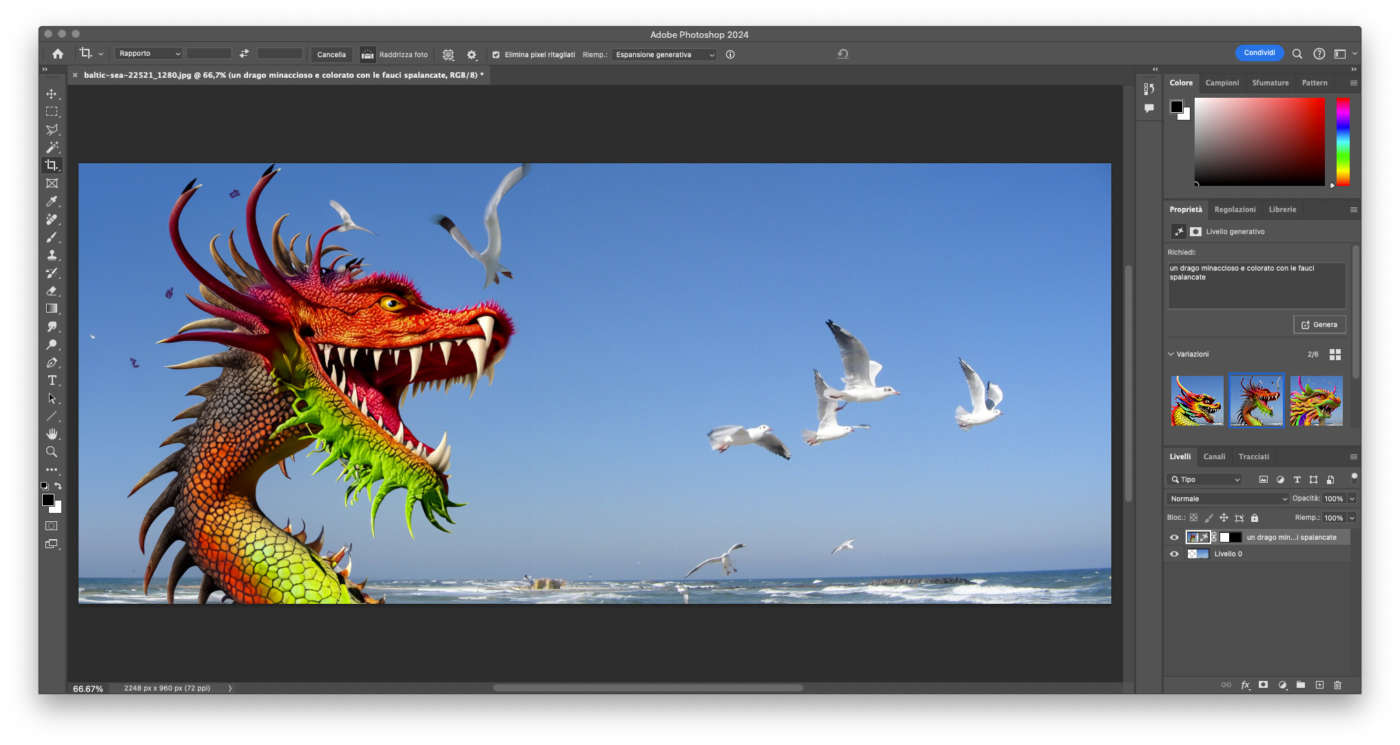Select the Type tool
This screenshot has width=1400, height=745.
pos(52,381)
